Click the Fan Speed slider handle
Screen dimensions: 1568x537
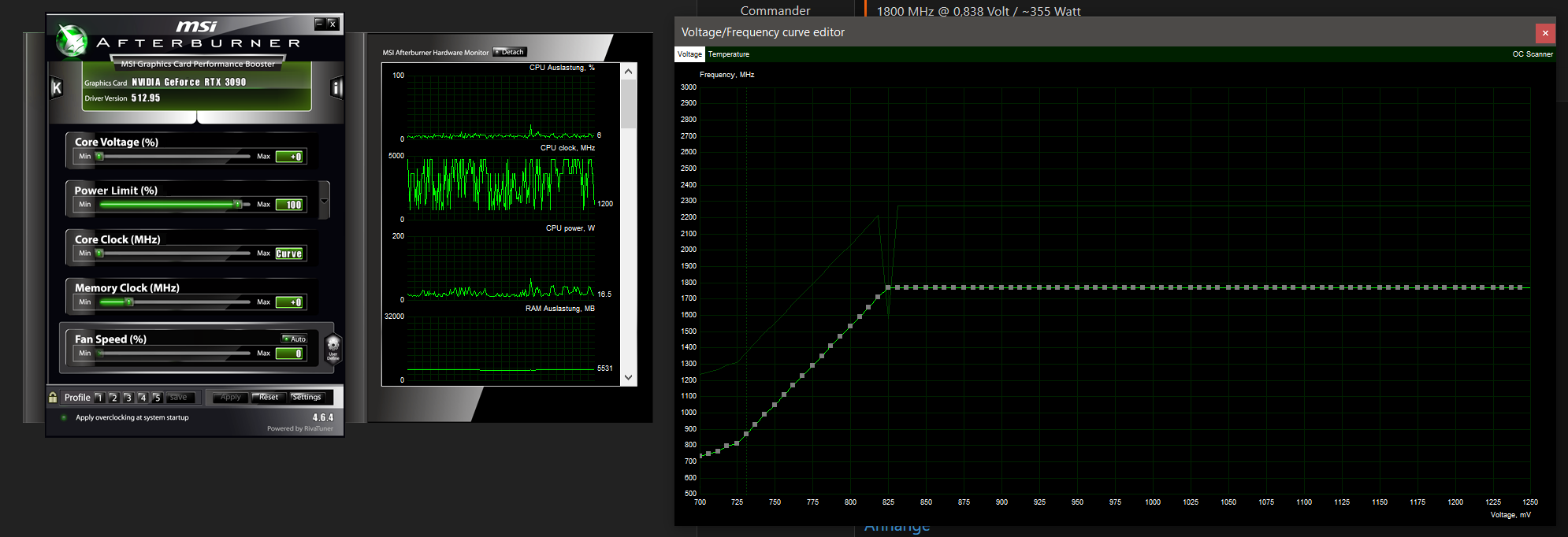pyautogui.click(x=100, y=354)
